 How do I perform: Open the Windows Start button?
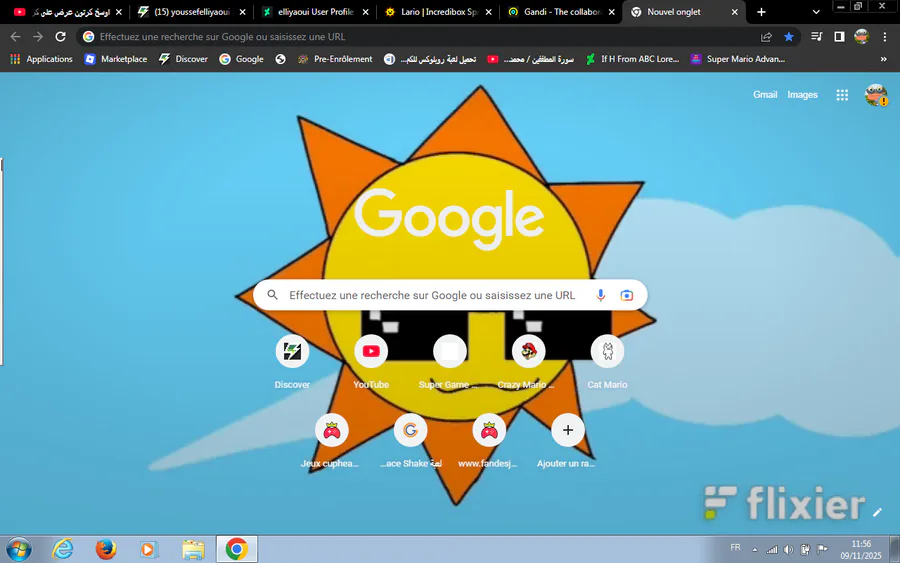pyautogui.click(x=18, y=549)
